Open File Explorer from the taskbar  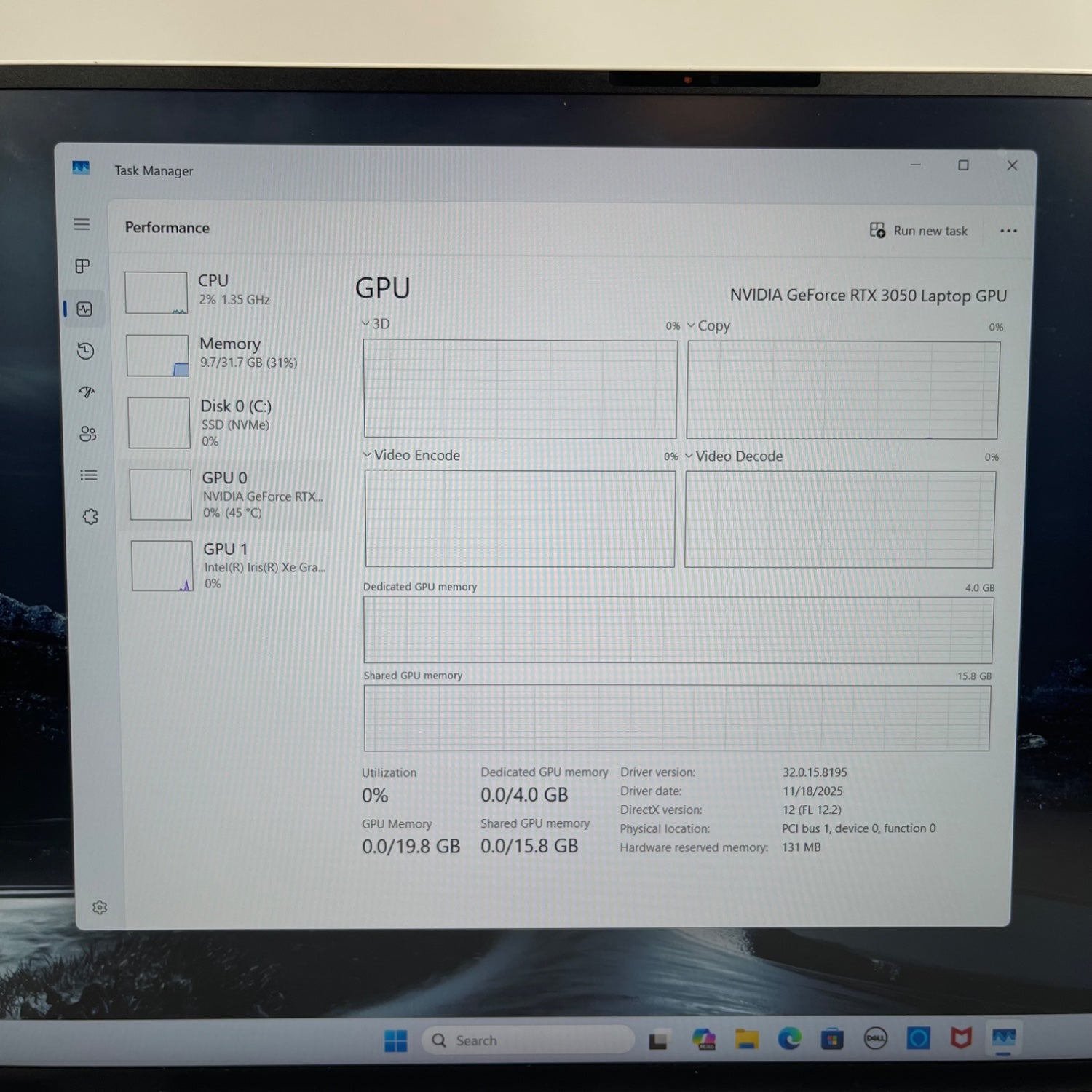click(747, 1040)
